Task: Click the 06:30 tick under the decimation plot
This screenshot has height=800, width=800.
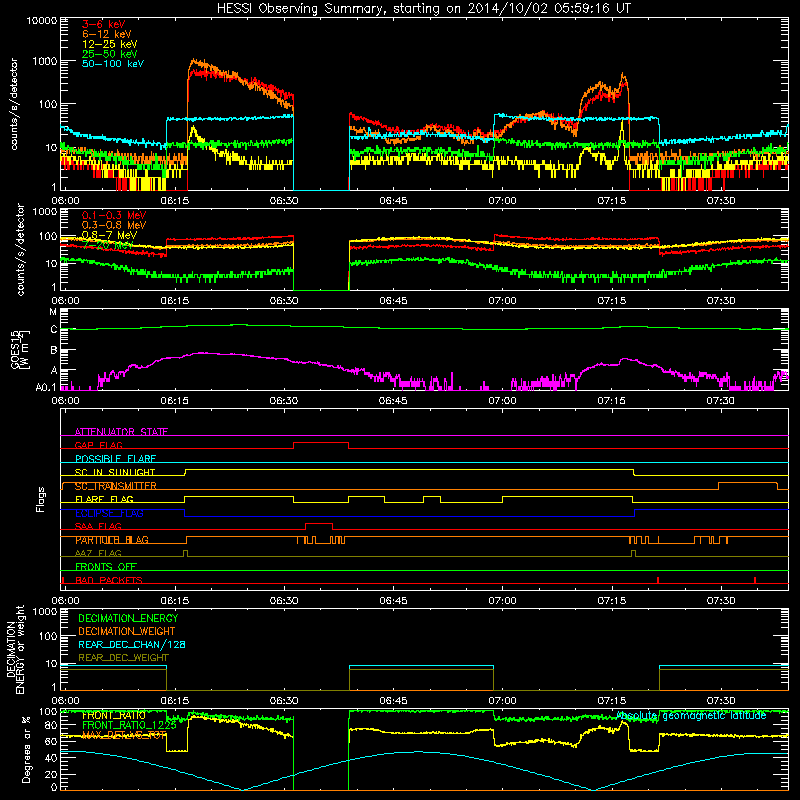Action: point(284,701)
